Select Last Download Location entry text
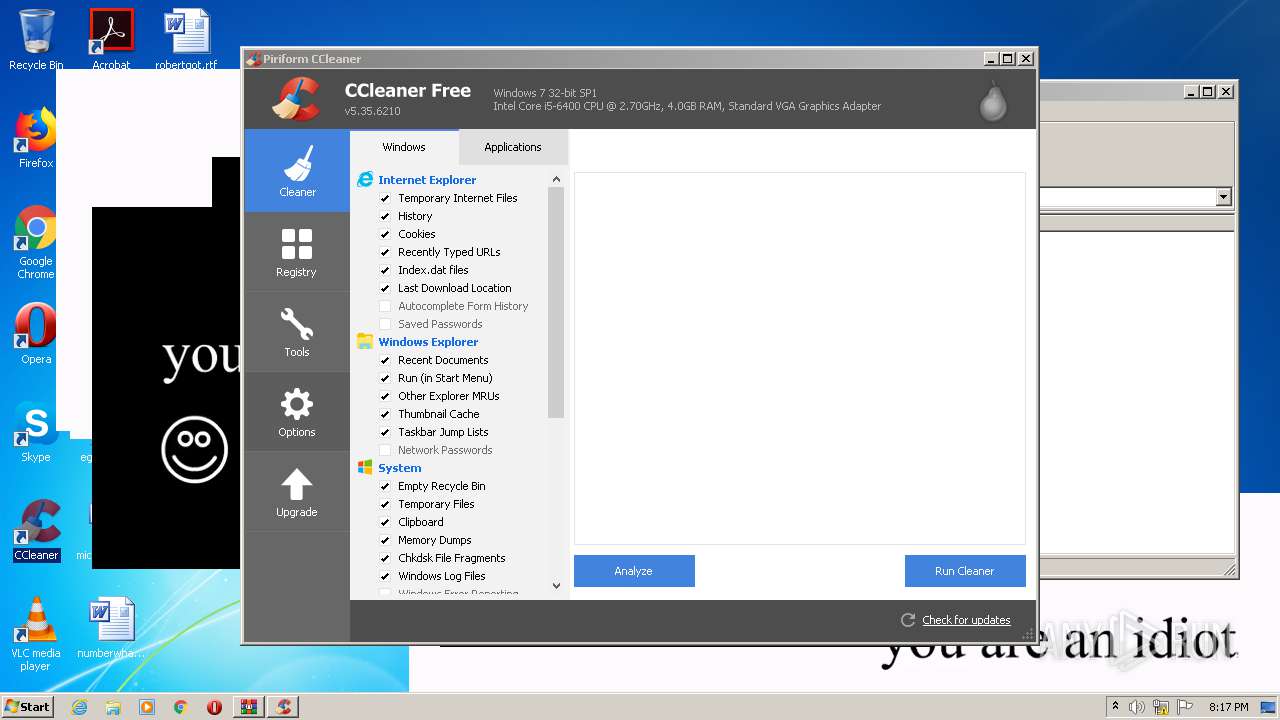Screen dimensions: 1280x720 tap(455, 288)
